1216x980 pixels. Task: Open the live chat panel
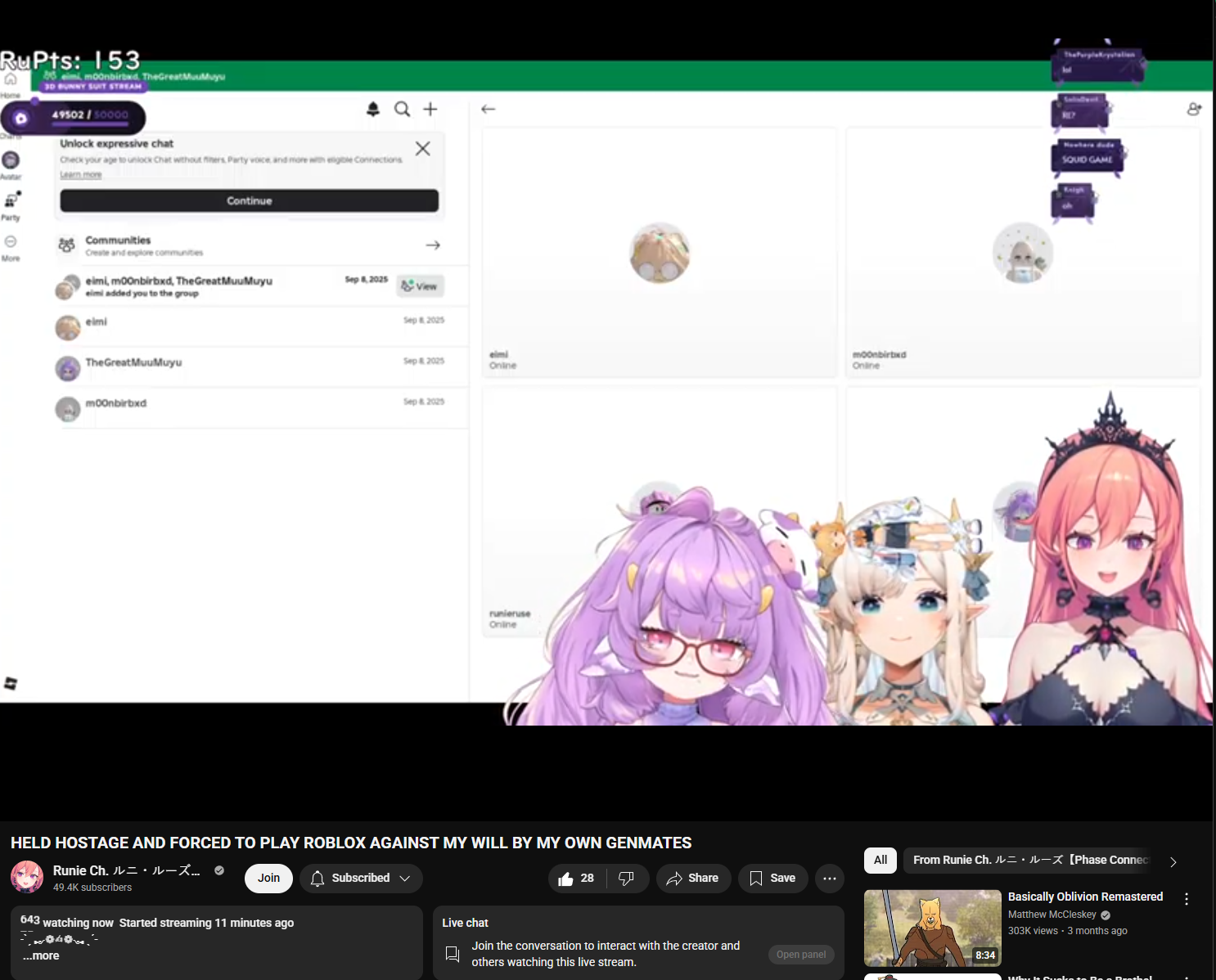[x=800, y=955]
